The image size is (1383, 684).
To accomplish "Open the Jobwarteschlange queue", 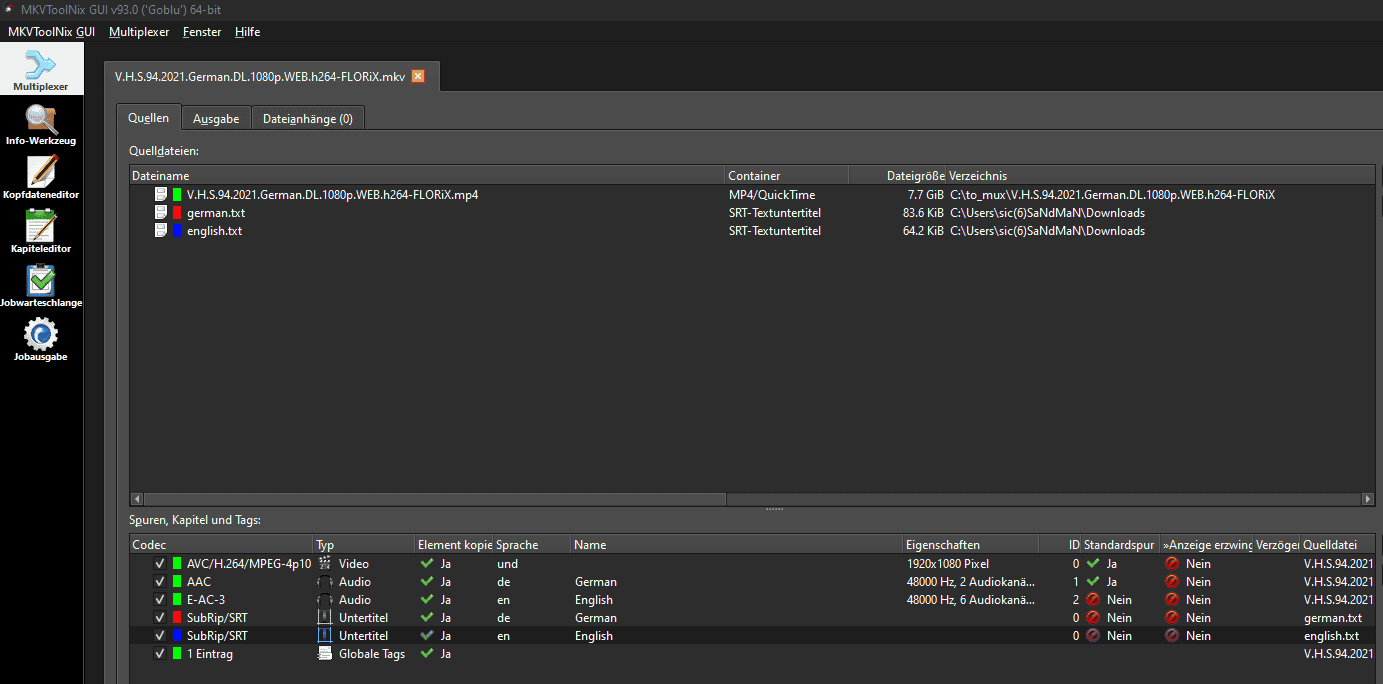I will 41,286.
